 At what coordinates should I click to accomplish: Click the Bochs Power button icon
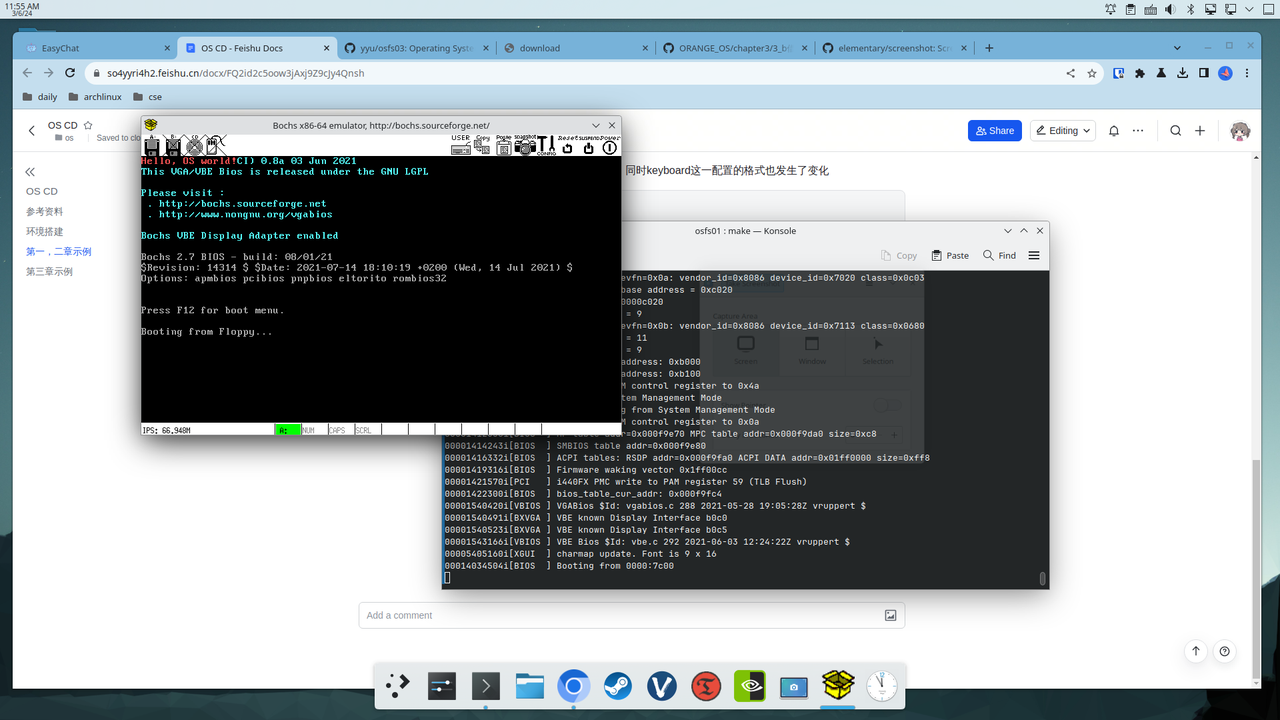coord(609,147)
